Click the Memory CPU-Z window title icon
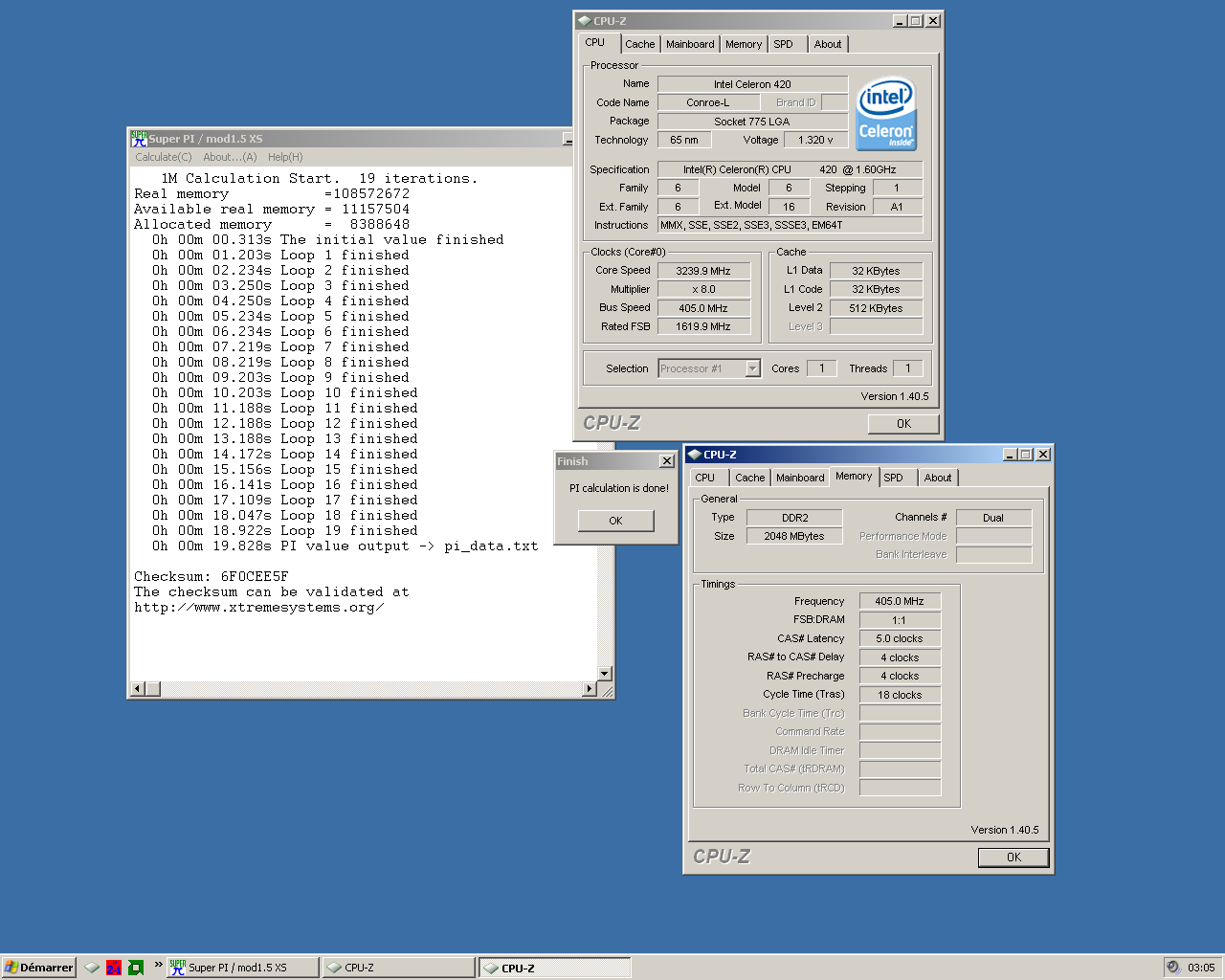The height and width of the screenshot is (980, 1225). click(694, 454)
